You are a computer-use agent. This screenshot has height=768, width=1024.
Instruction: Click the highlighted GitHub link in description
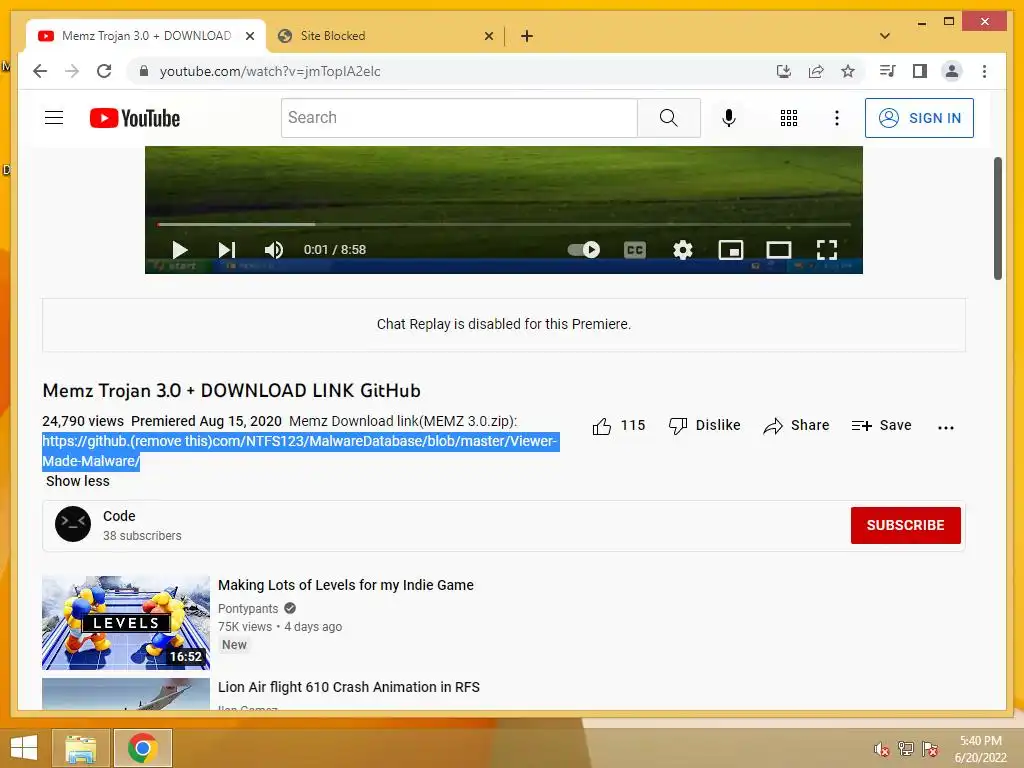(299, 451)
